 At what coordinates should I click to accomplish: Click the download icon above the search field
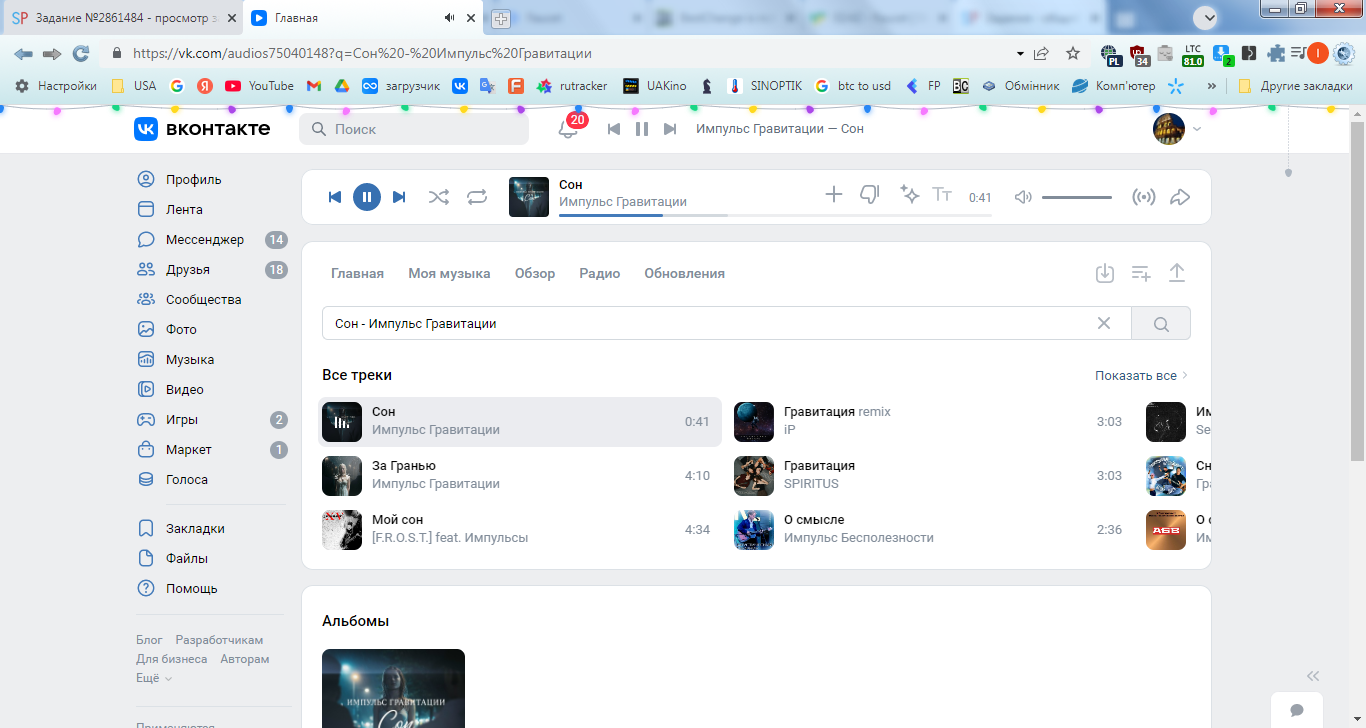tap(1105, 273)
